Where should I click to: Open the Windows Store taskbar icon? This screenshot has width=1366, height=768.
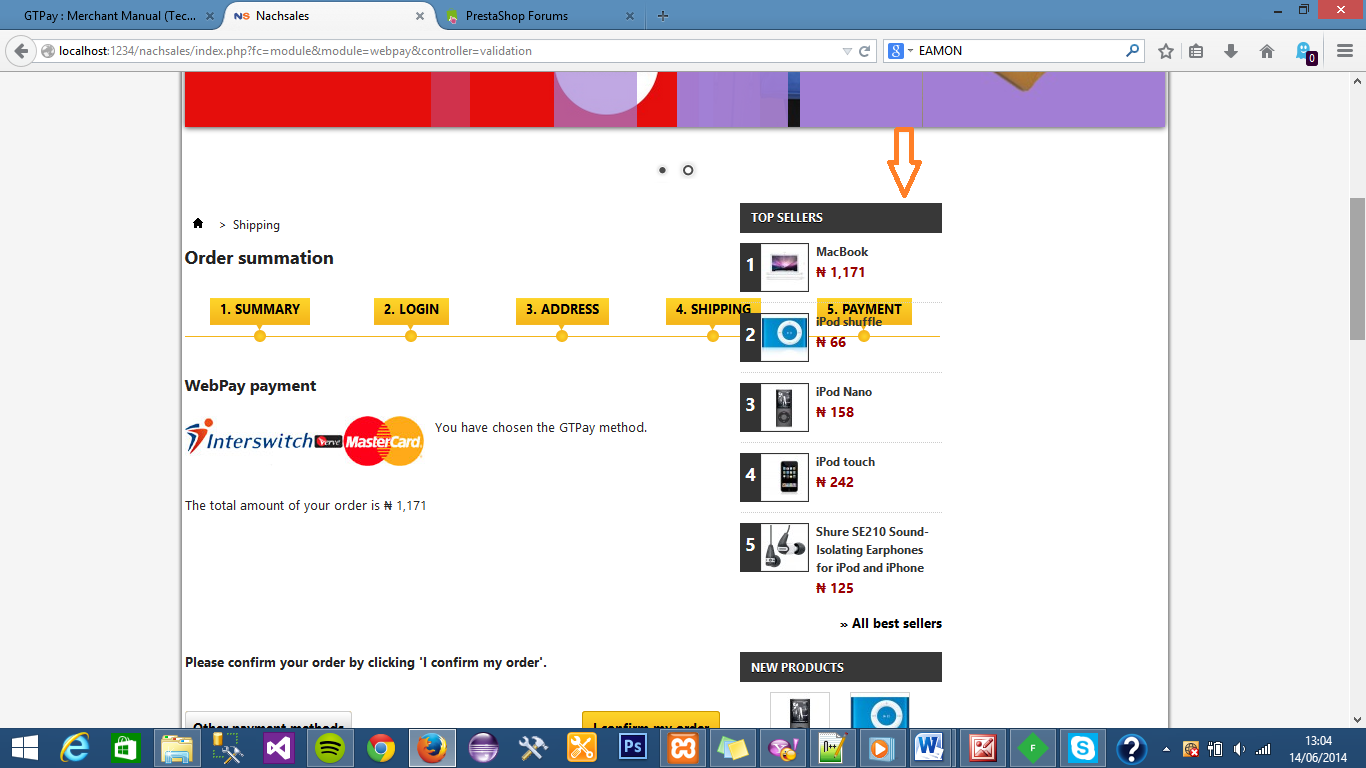tap(126, 748)
